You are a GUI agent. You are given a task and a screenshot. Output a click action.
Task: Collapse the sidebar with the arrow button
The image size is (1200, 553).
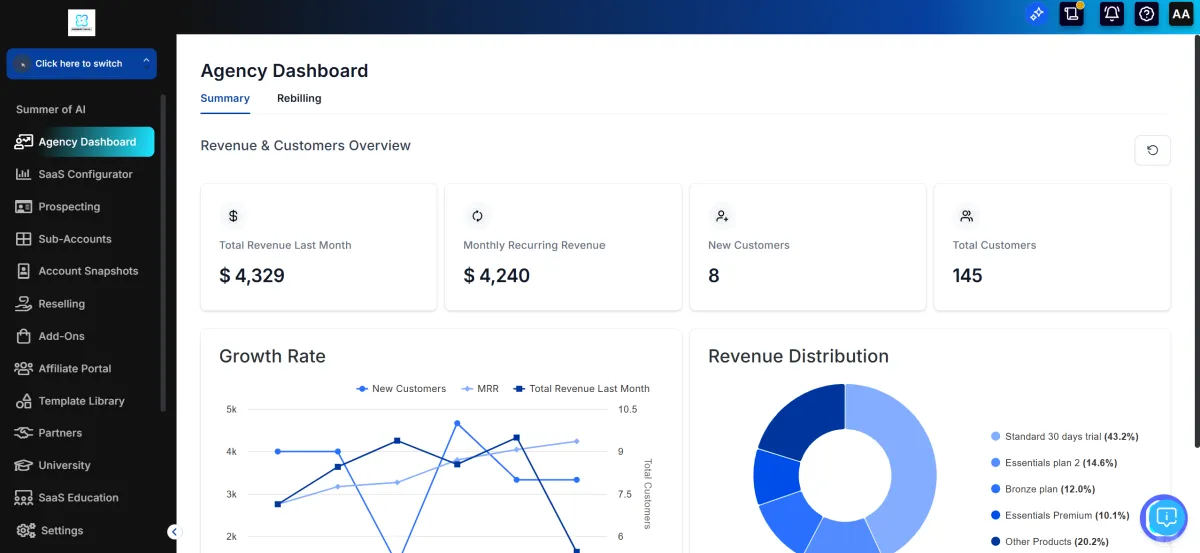pyautogui.click(x=173, y=532)
